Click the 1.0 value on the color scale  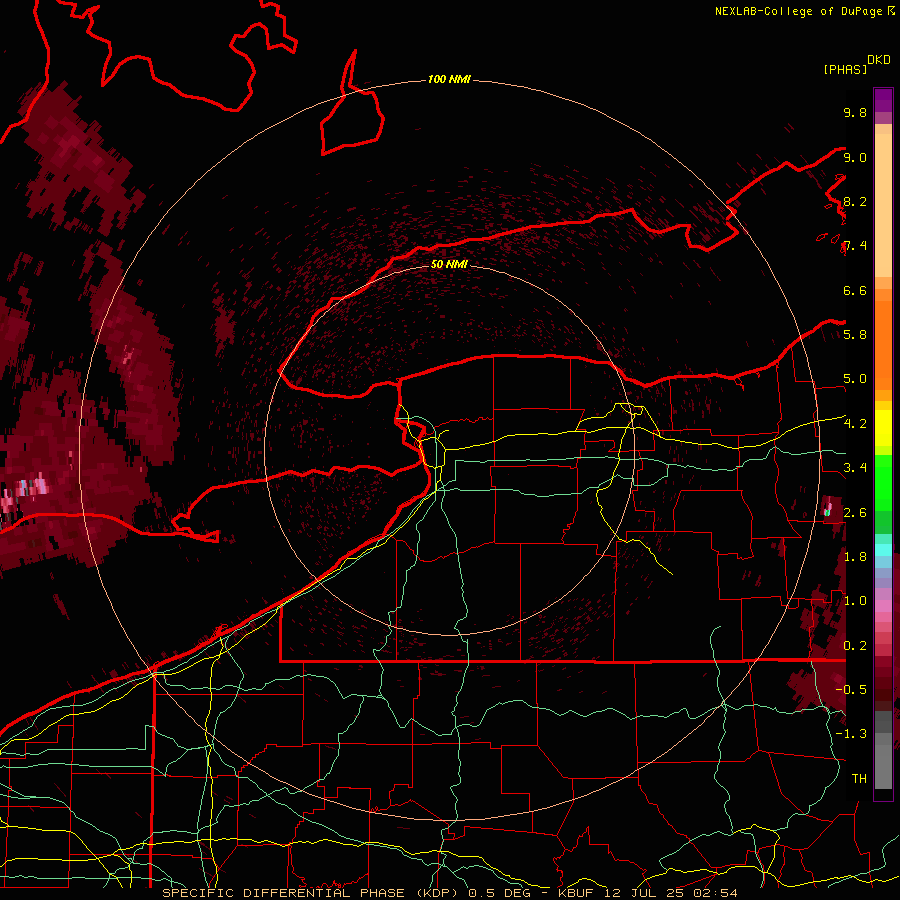tap(855, 601)
